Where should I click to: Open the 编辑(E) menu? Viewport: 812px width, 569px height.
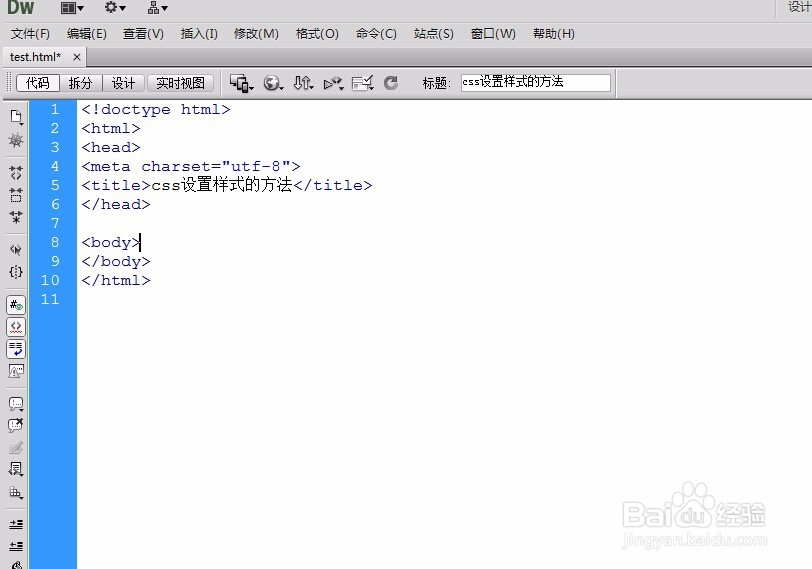pyautogui.click(x=86, y=34)
